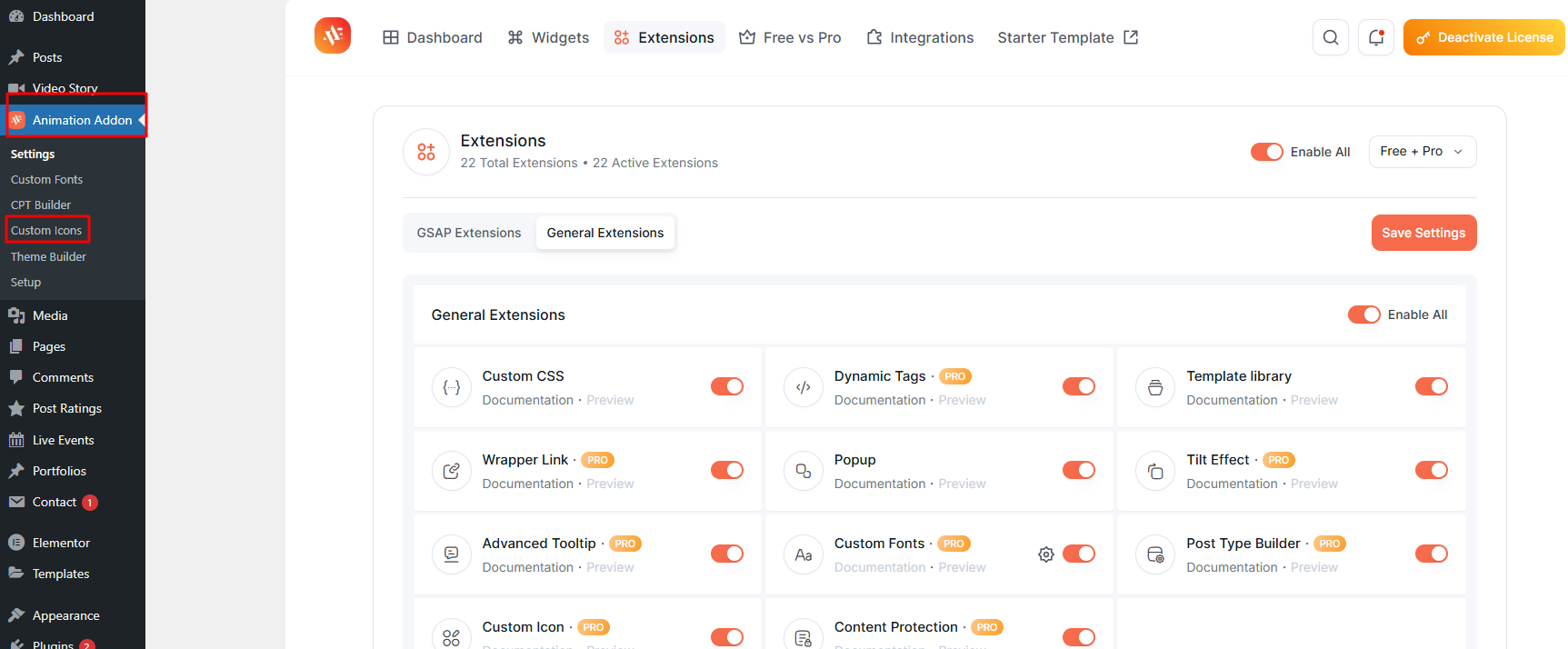
Task: Open the Free + Pro dropdown
Action: tap(1423, 152)
